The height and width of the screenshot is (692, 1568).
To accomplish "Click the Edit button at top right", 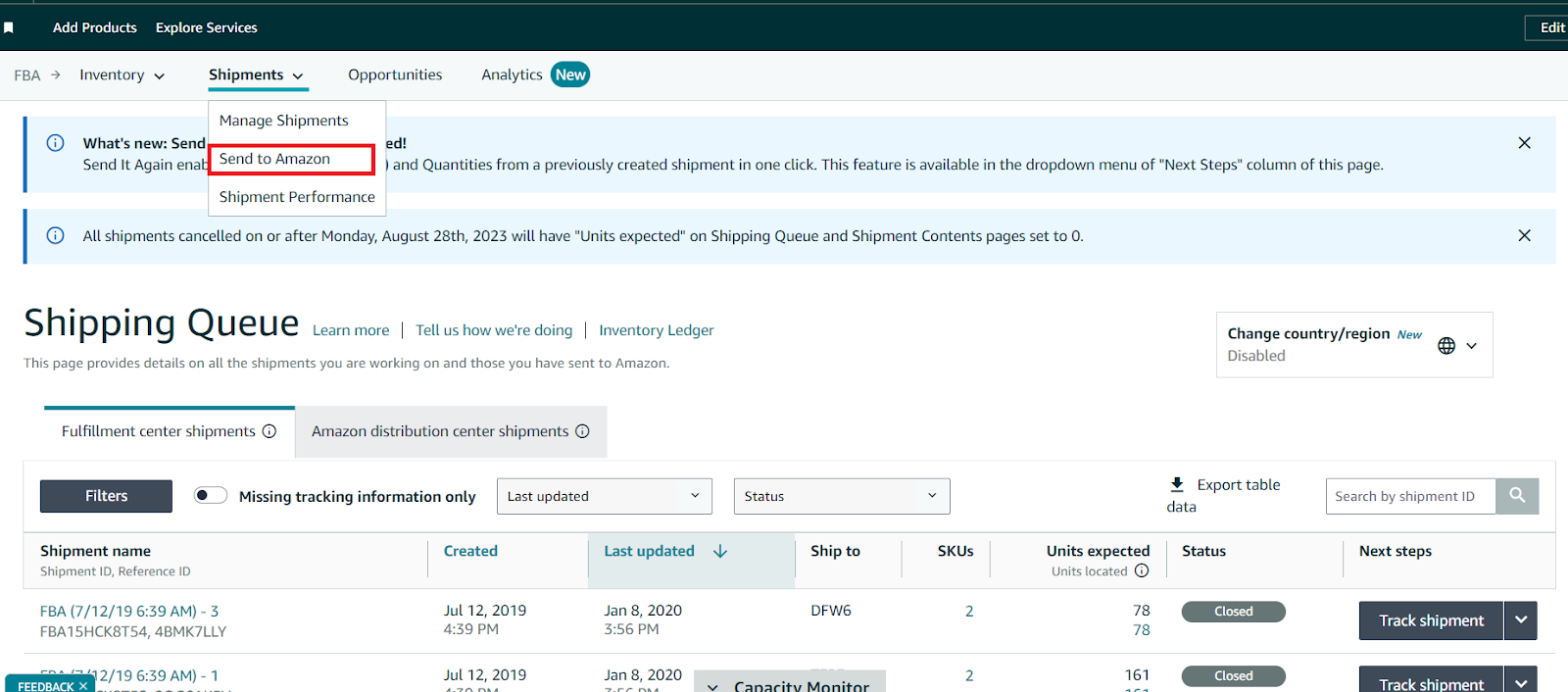I will (1548, 27).
